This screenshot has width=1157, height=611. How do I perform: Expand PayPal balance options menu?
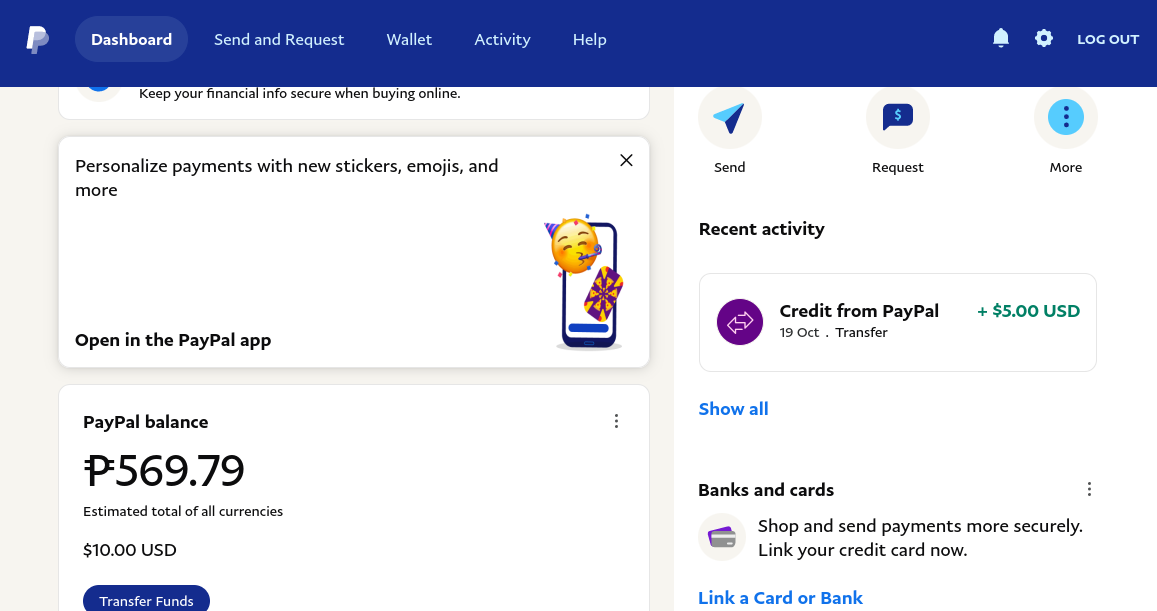(616, 421)
